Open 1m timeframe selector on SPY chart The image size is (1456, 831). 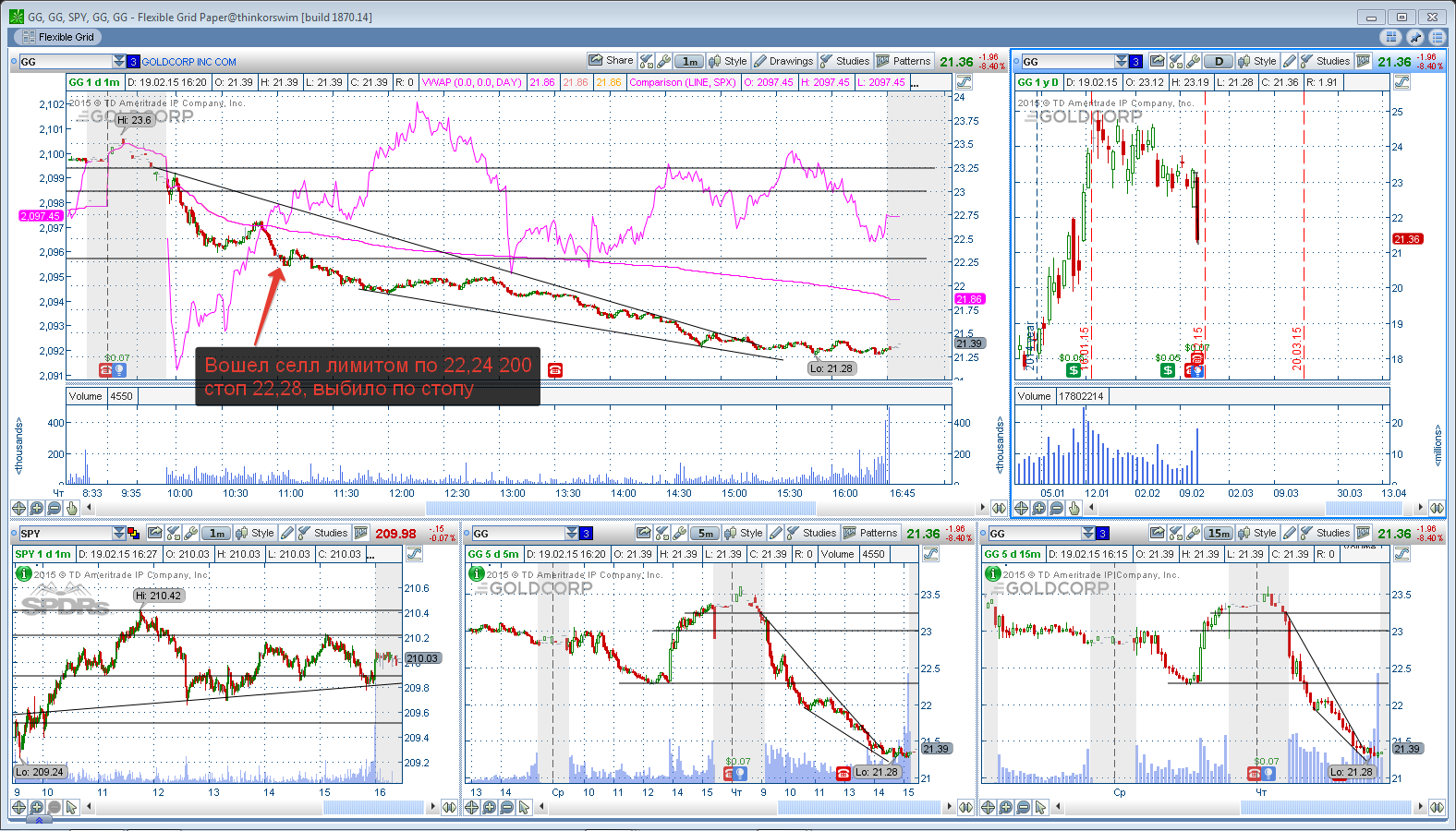(x=216, y=534)
